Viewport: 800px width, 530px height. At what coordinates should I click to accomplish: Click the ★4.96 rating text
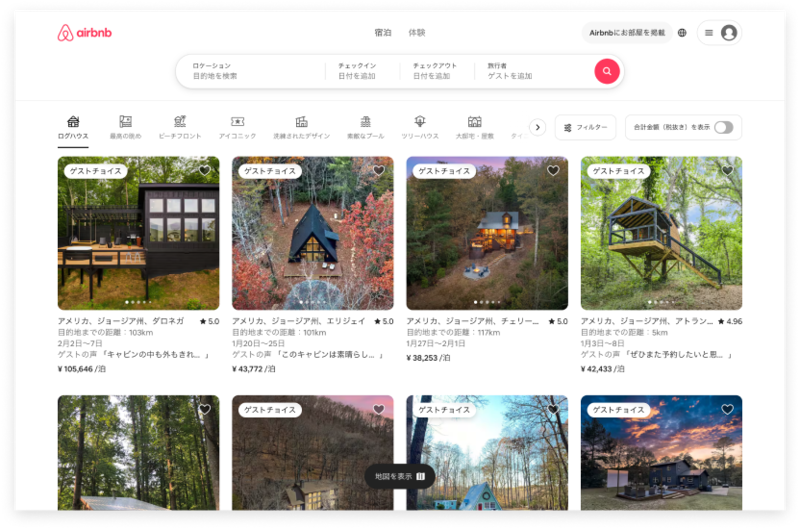pos(730,321)
